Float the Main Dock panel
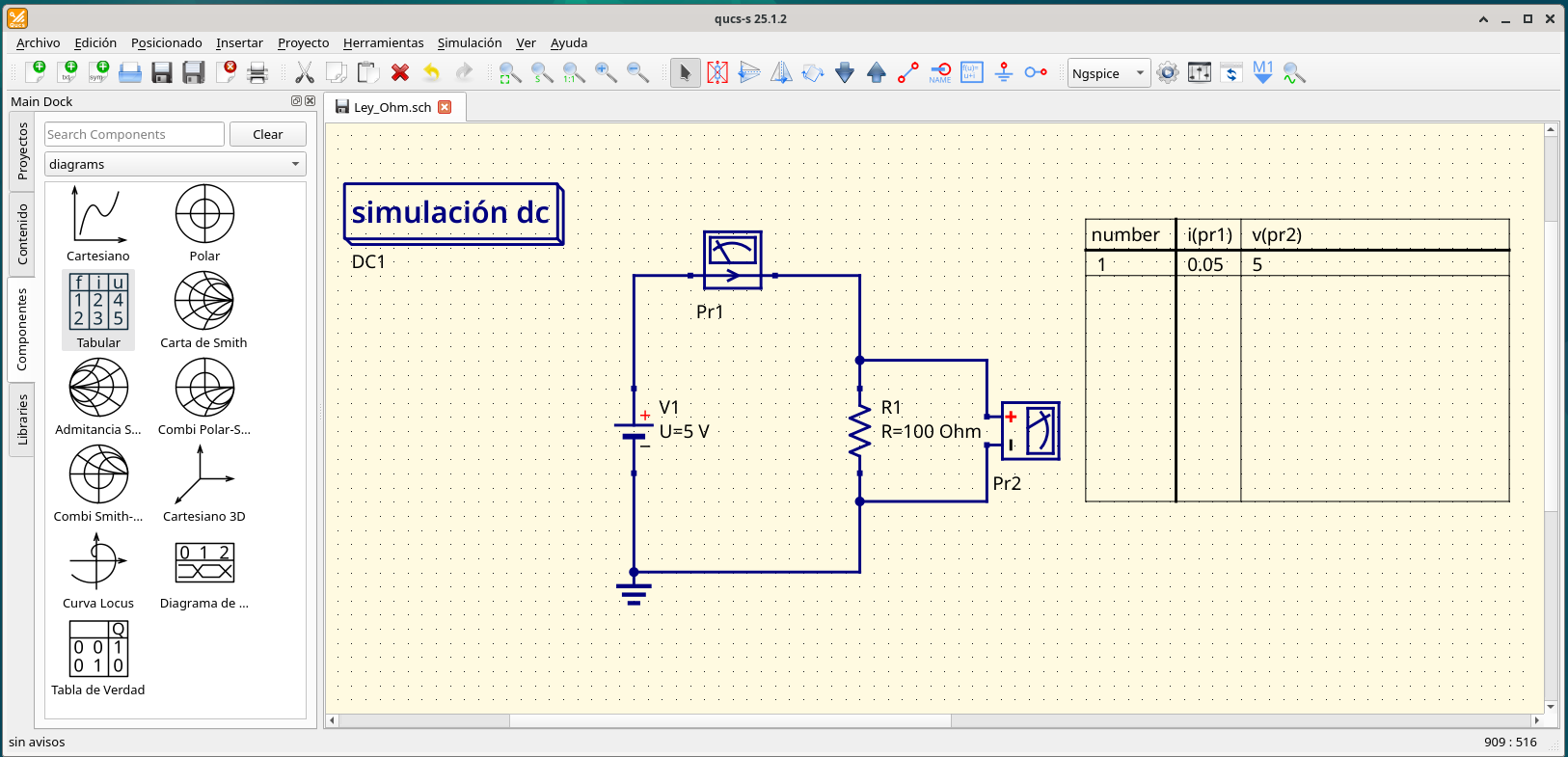 (x=297, y=100)
